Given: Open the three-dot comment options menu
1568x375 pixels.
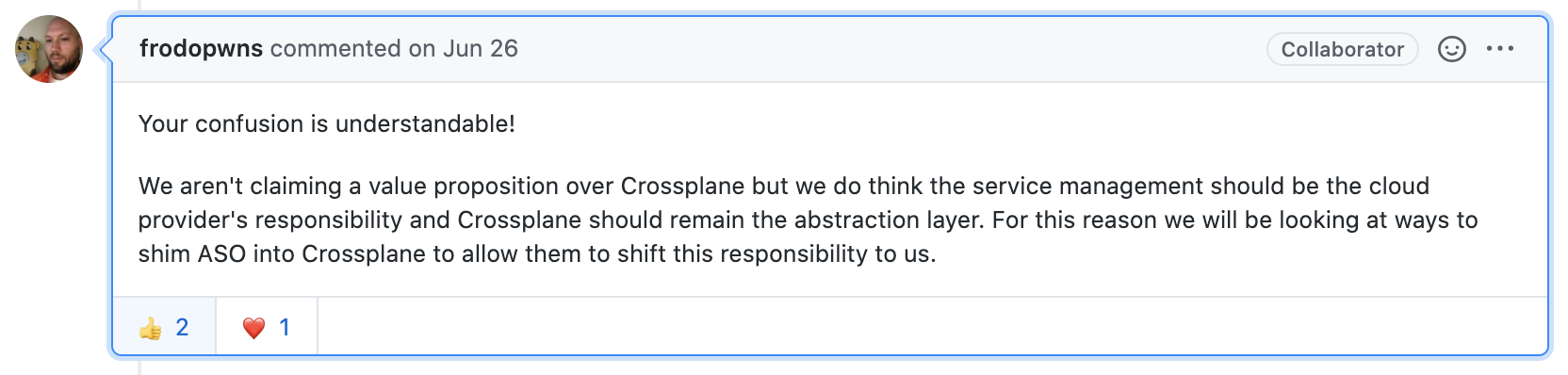Looking at the screenshot, I should [1500, 49].
